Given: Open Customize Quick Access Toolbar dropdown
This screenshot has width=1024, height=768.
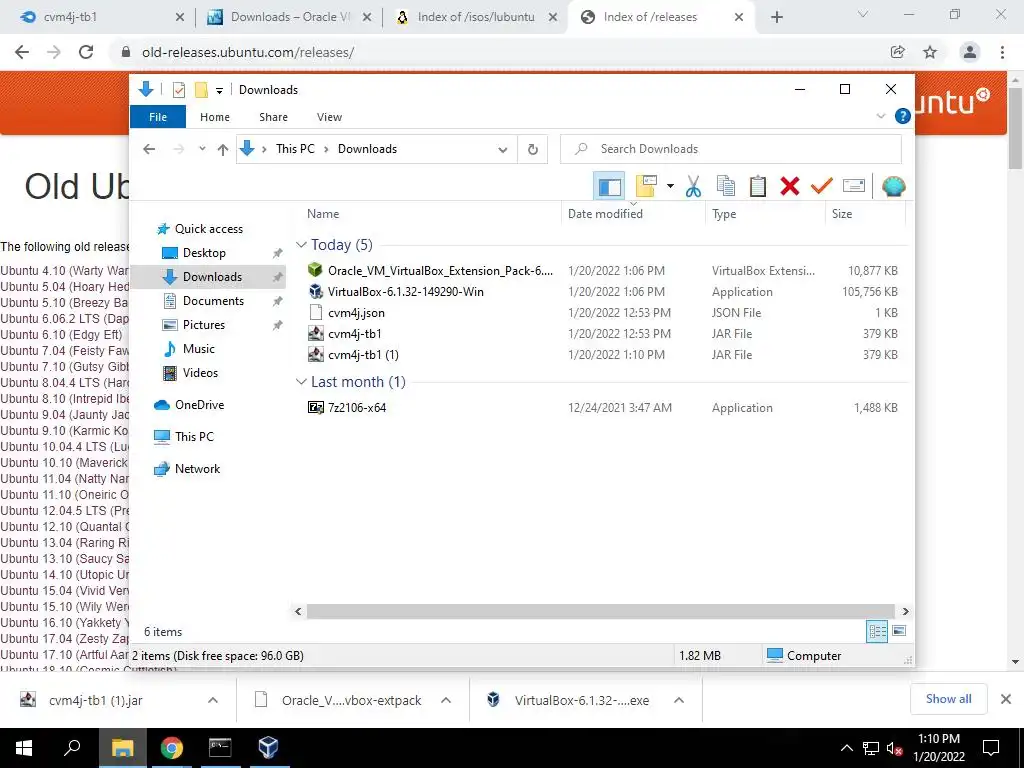Looking at the screenshot, I should [219, 91].
